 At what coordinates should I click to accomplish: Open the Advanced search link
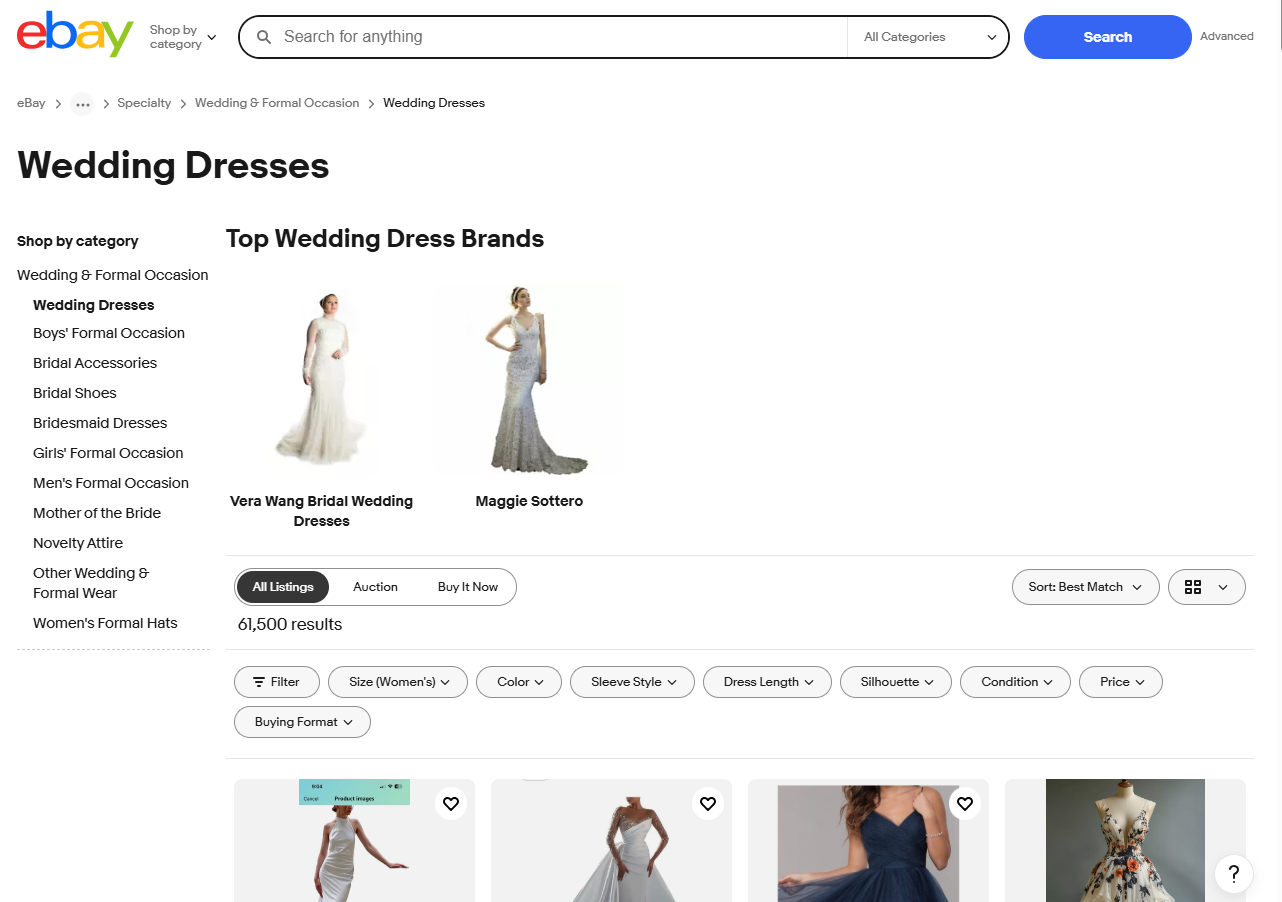coord(1226,37)
